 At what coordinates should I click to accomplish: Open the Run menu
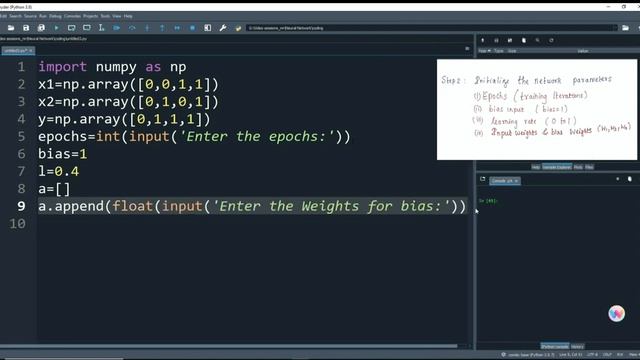43,16
